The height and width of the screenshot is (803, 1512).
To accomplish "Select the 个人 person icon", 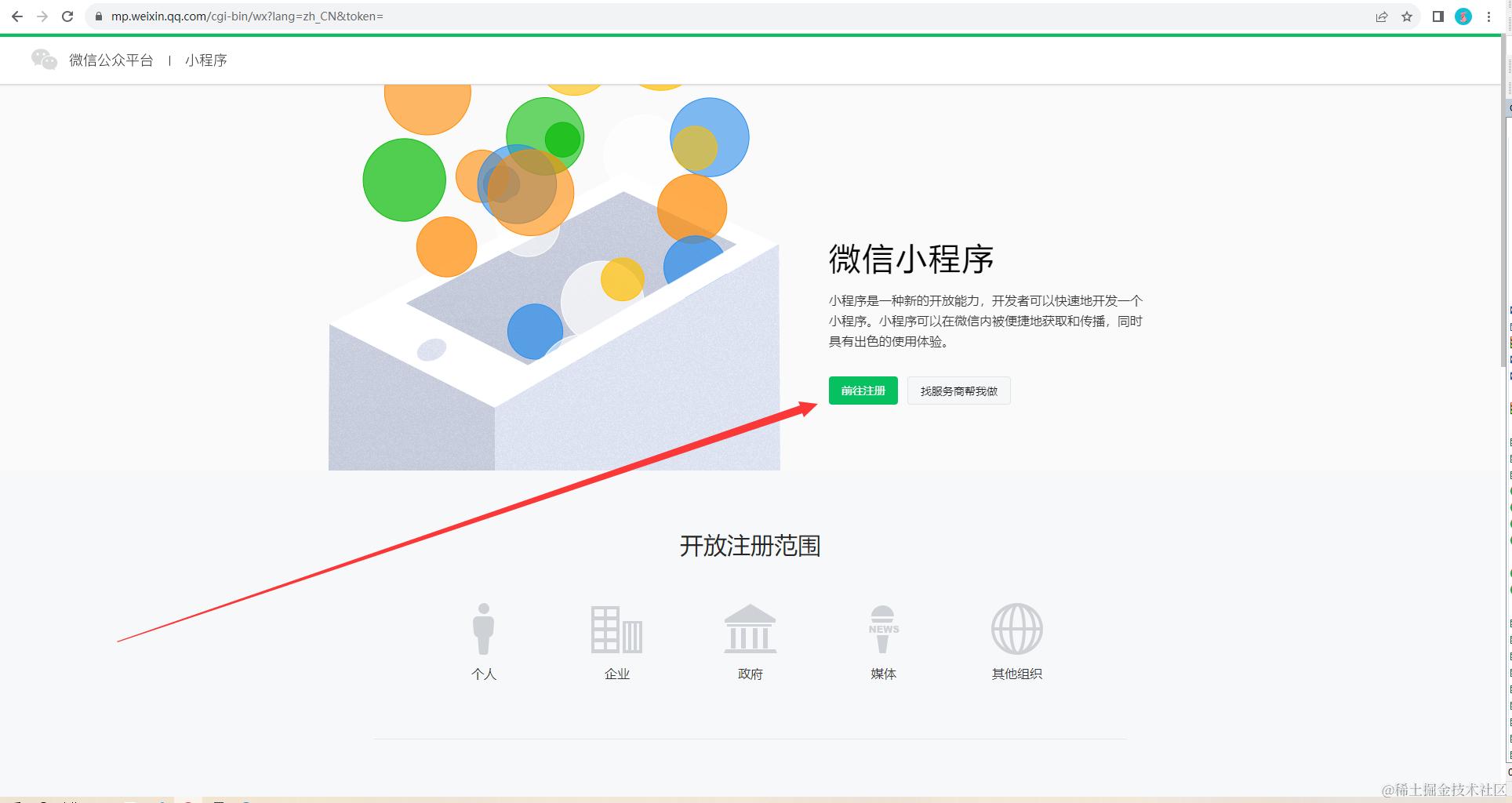I will (483, 628).
